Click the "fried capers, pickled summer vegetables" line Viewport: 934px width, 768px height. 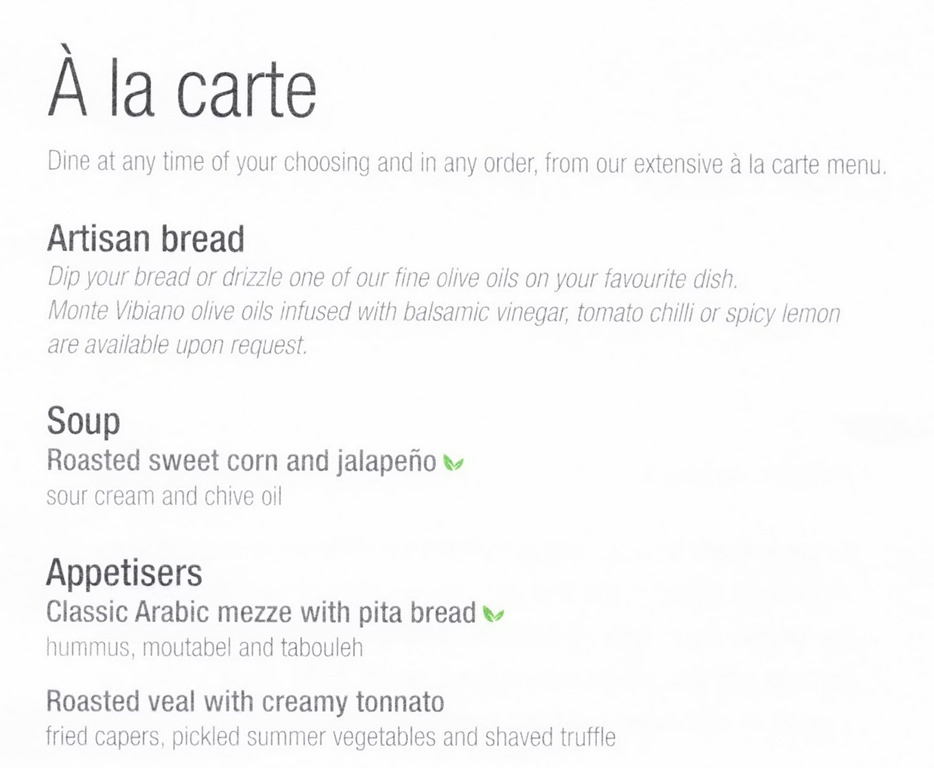(x=331, y=737)
